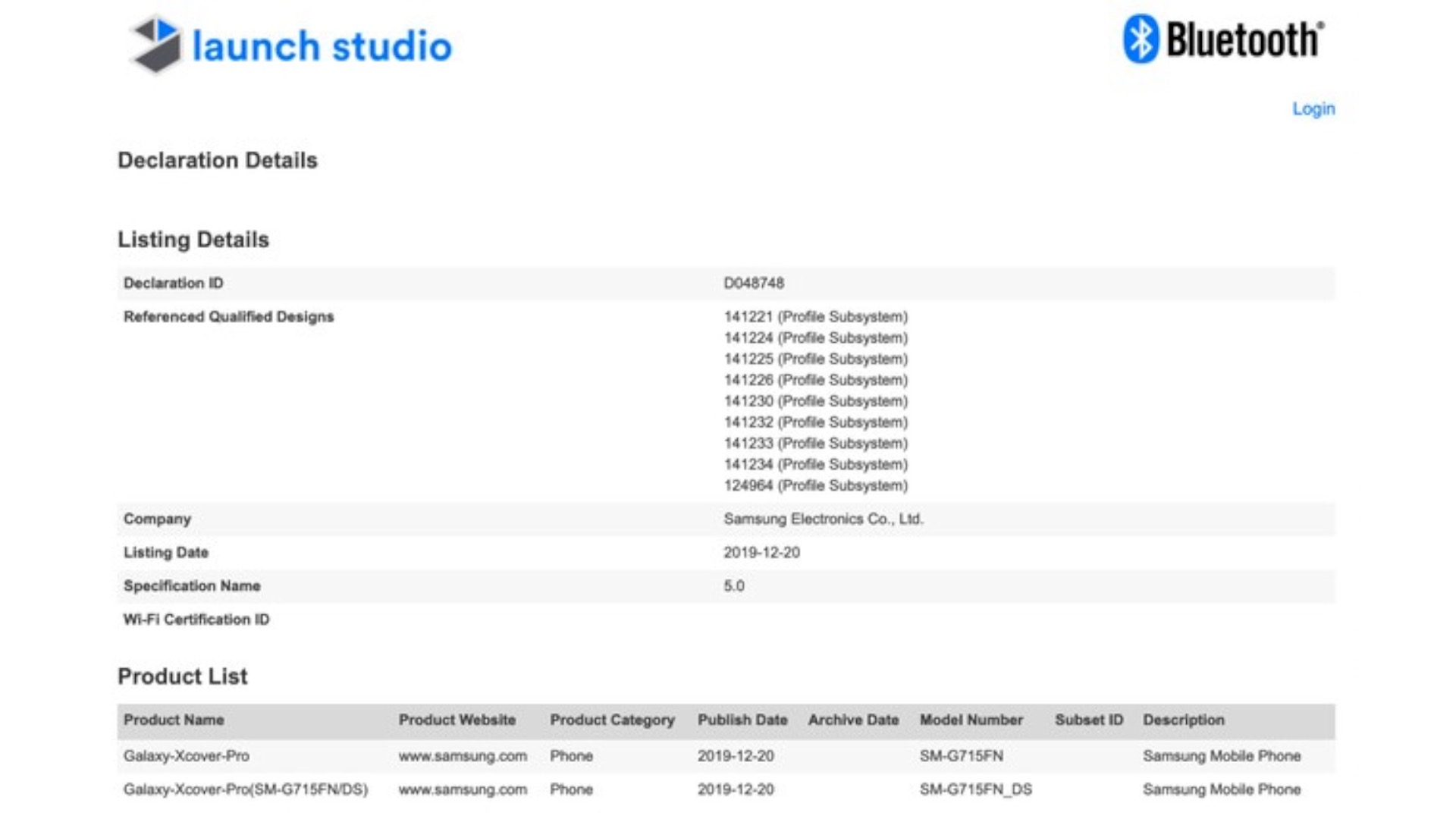The image size is (1456, 819).
Task: Click the Publish Date column header
Action: (x=742, y=720)
